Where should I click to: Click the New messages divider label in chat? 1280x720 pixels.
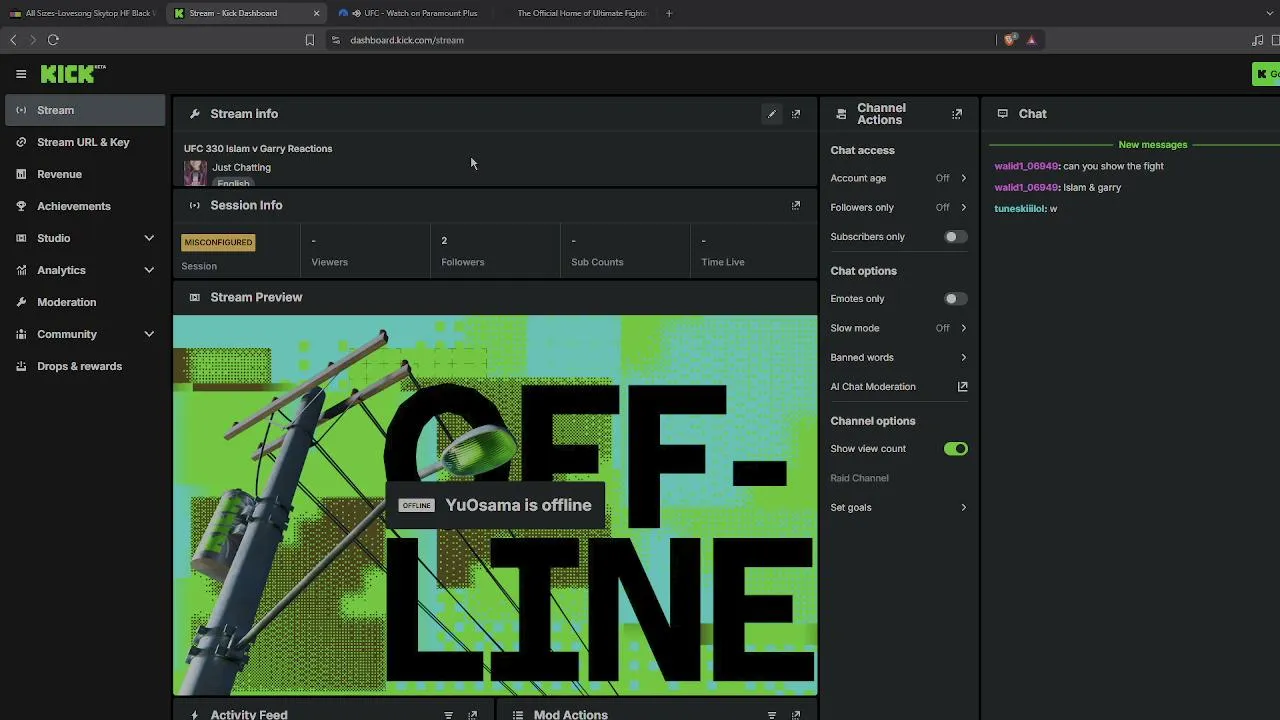(x=1153, y=145)
